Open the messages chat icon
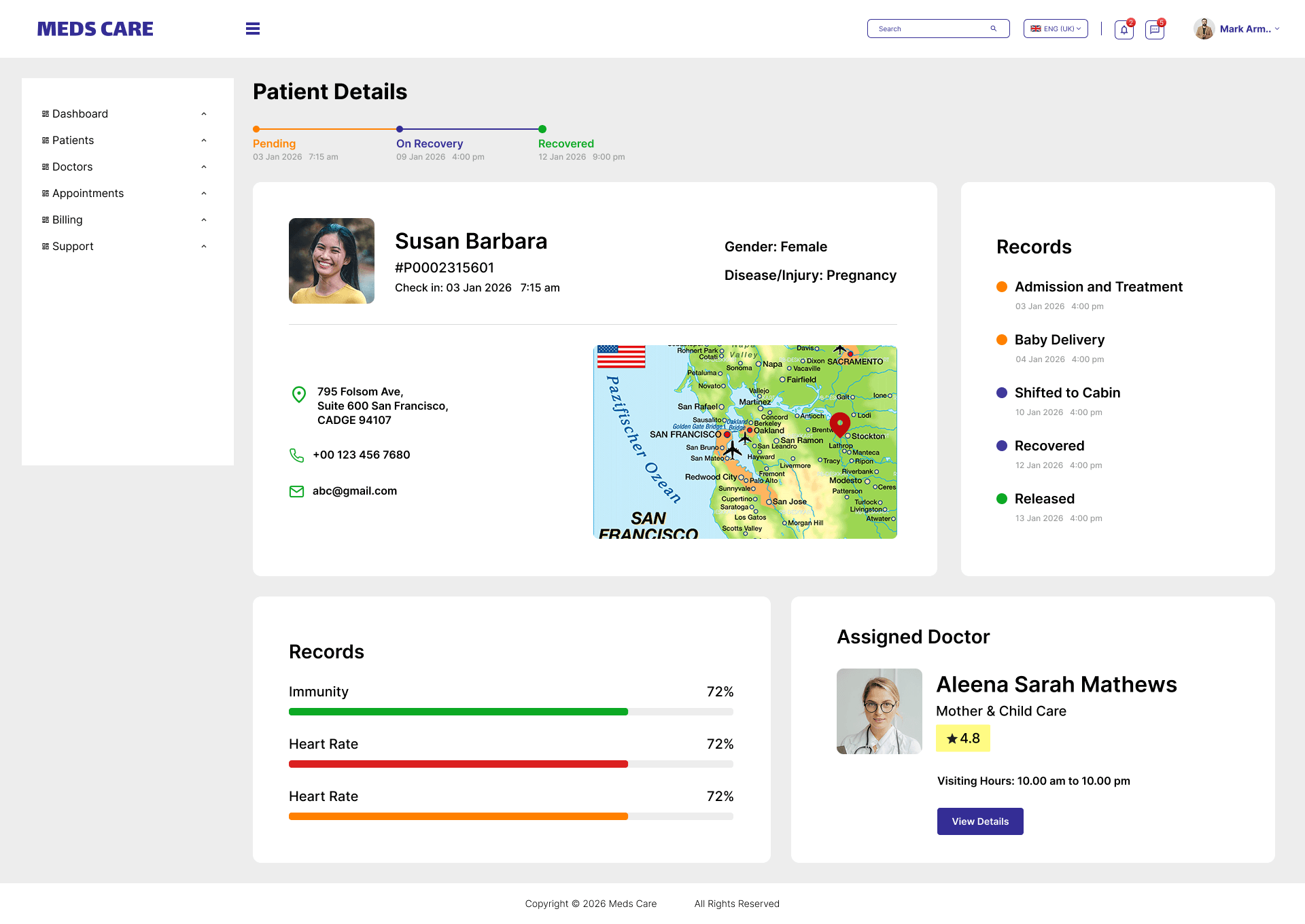This screenshot has width=1305, height=924. pos(1154,29)
